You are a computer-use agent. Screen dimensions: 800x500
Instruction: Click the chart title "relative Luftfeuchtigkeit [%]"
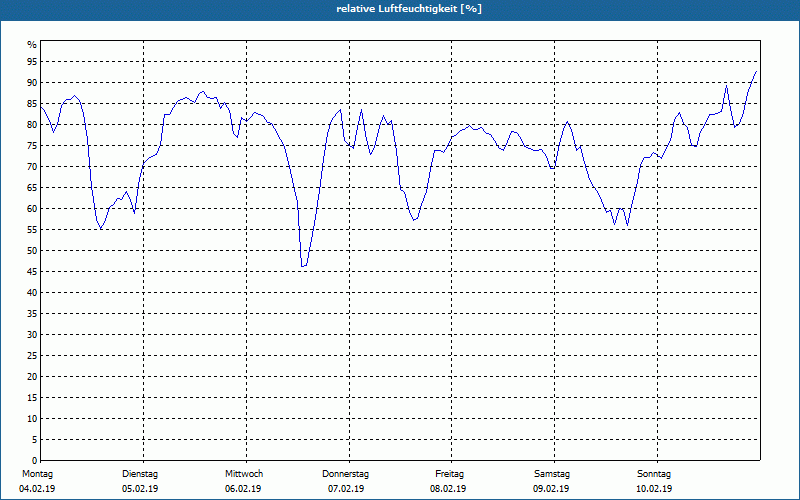click(409, 9)
